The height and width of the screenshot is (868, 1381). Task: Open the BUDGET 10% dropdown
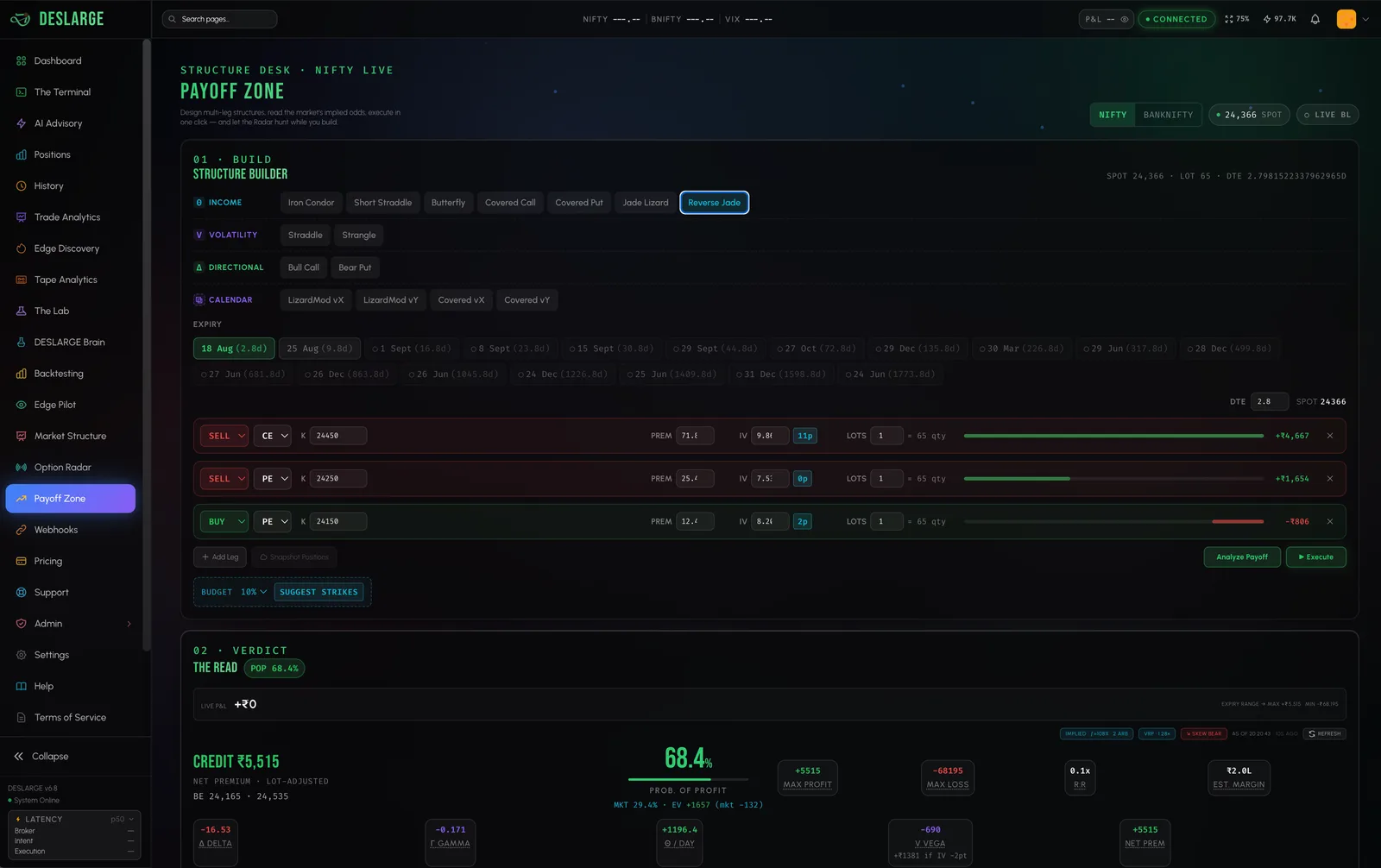254,592
